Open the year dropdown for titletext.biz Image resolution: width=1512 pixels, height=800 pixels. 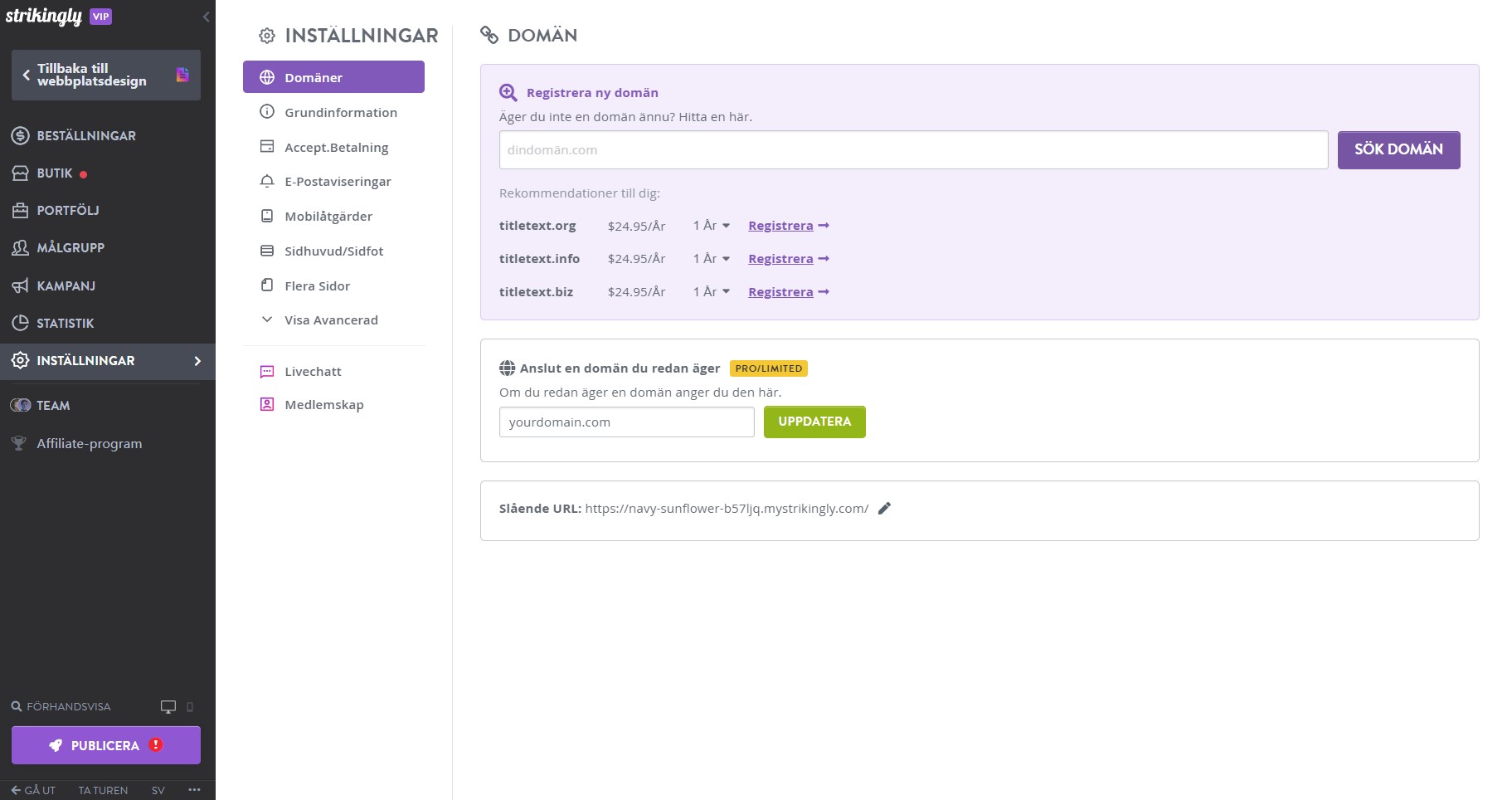tap(712, 292)
